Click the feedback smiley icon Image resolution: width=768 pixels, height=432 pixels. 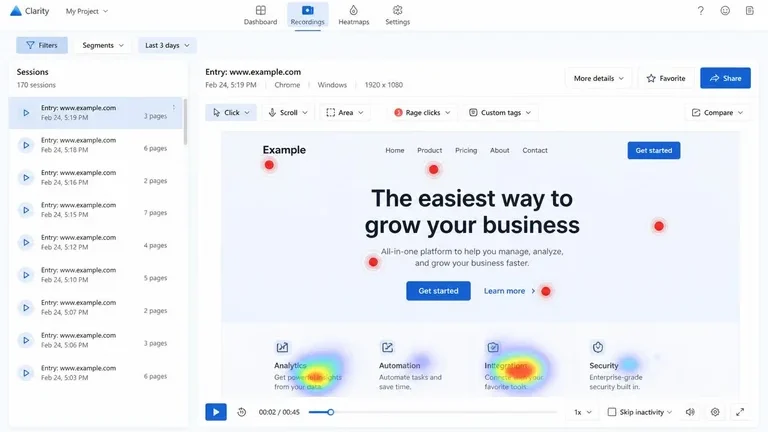click(725, 11)
